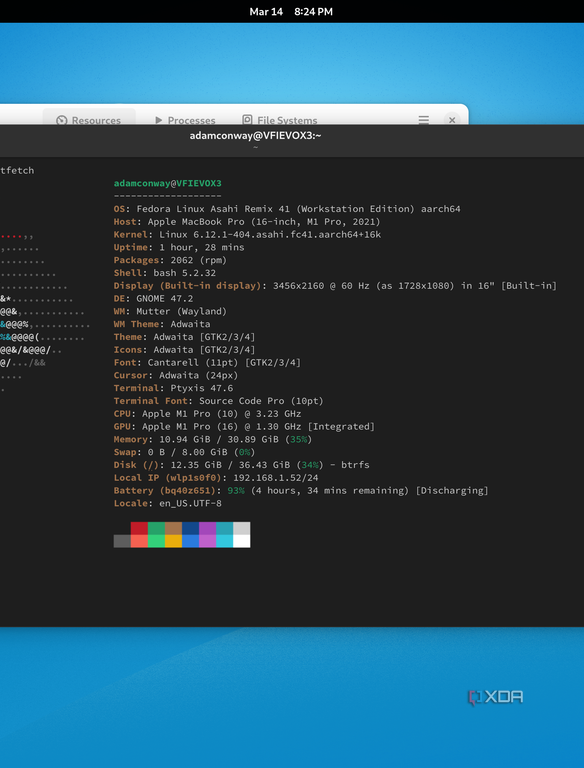Click the WM Theme line Adwaita
This screenshot has width=584, height=768.
162,323
